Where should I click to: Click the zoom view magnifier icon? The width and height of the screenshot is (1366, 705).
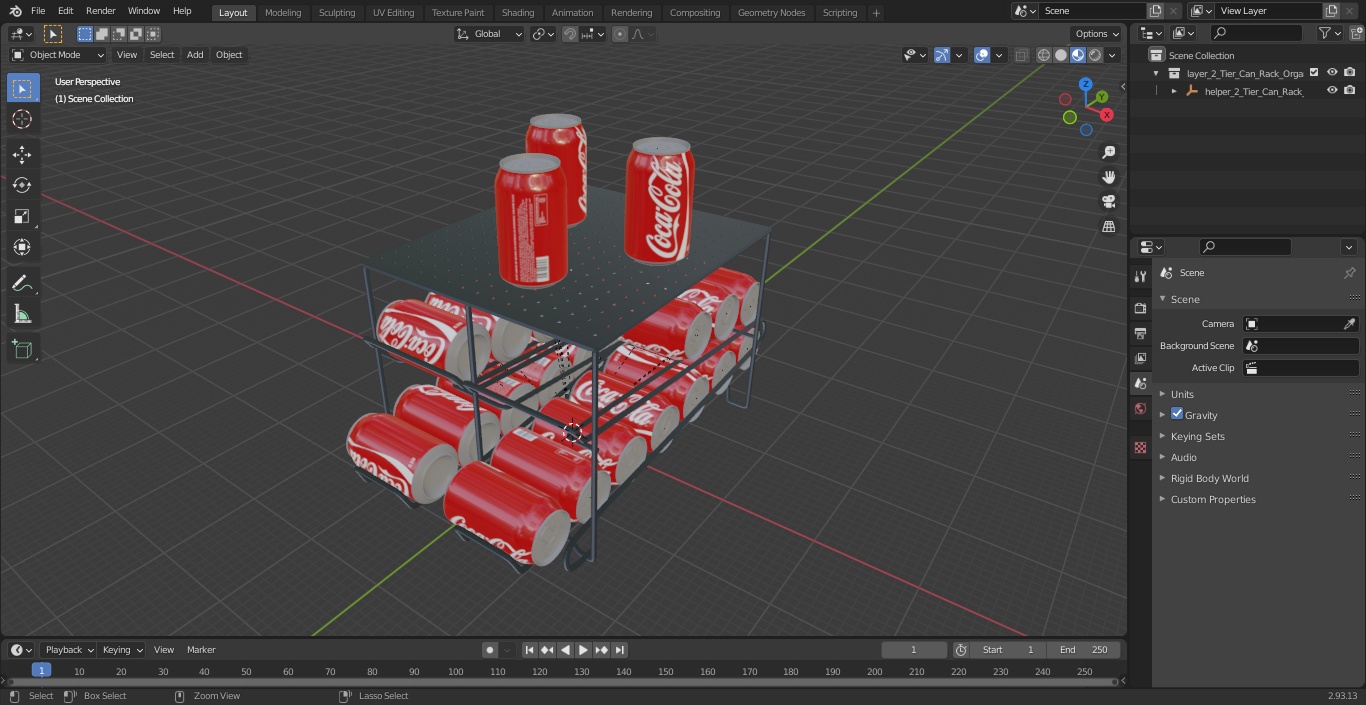pyautogui.click(x=1108, y=152)
